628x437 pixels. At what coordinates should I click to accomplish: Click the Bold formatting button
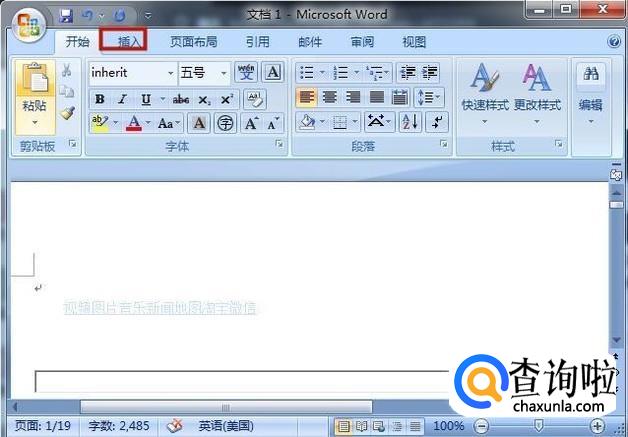99,99
